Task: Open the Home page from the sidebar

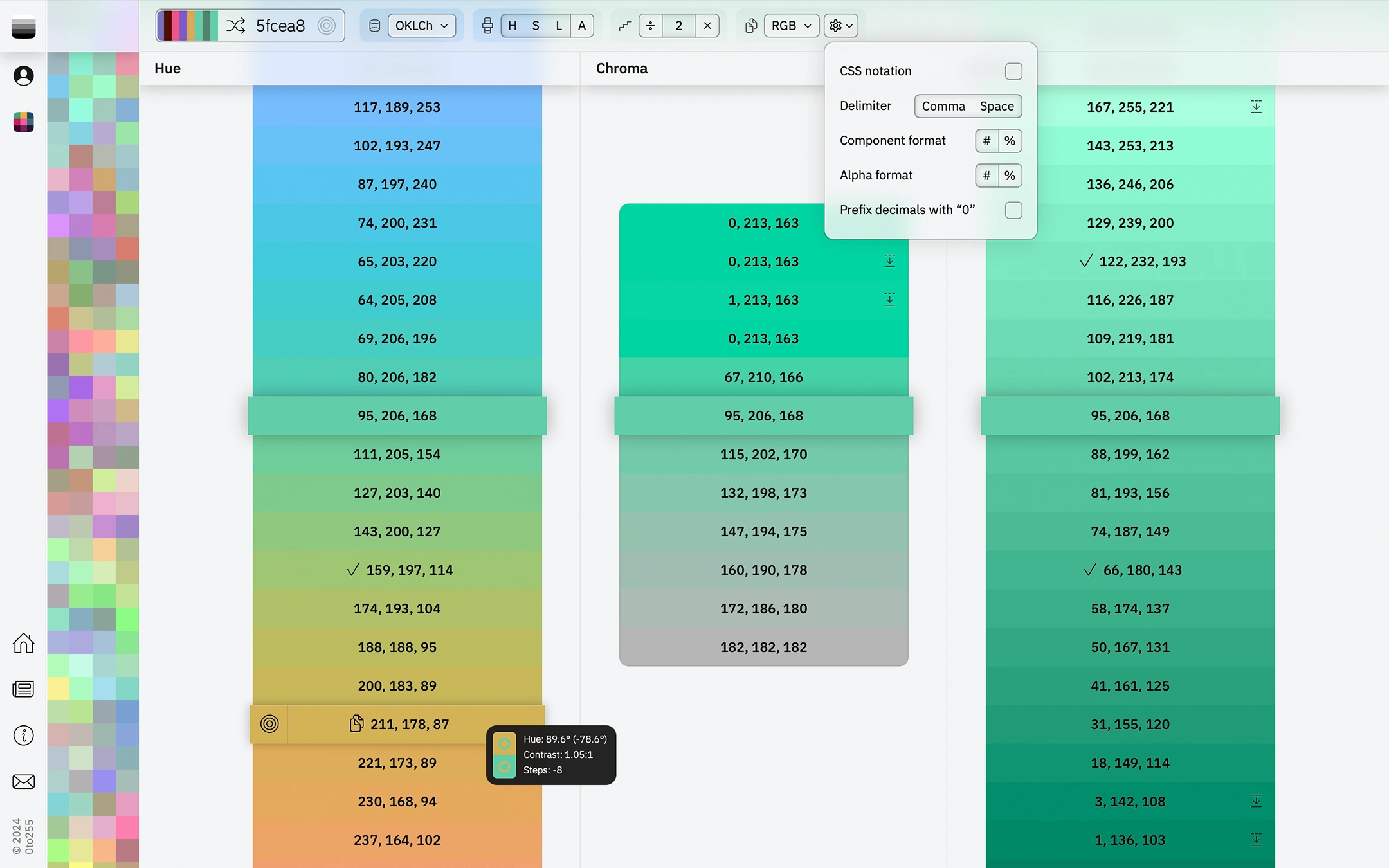Action: click(x=23, y=643)
